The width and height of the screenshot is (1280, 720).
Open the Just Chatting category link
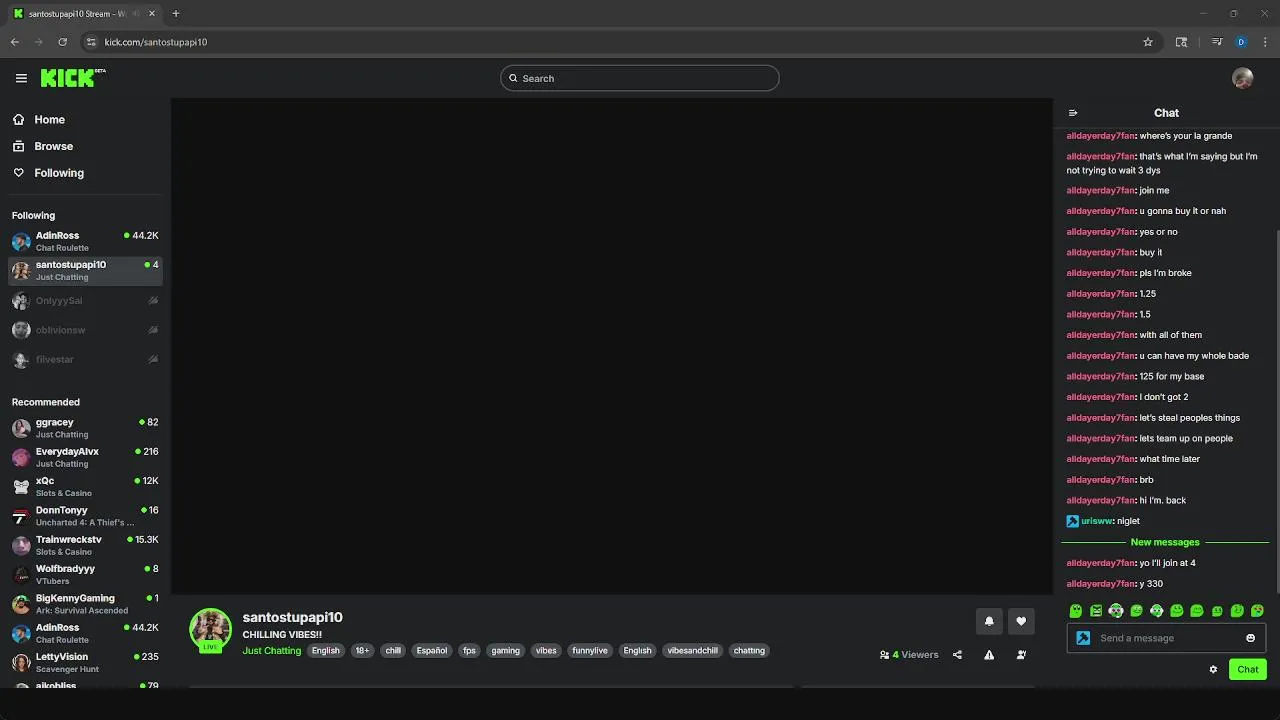pyautogui.click(x=272, y=651)
